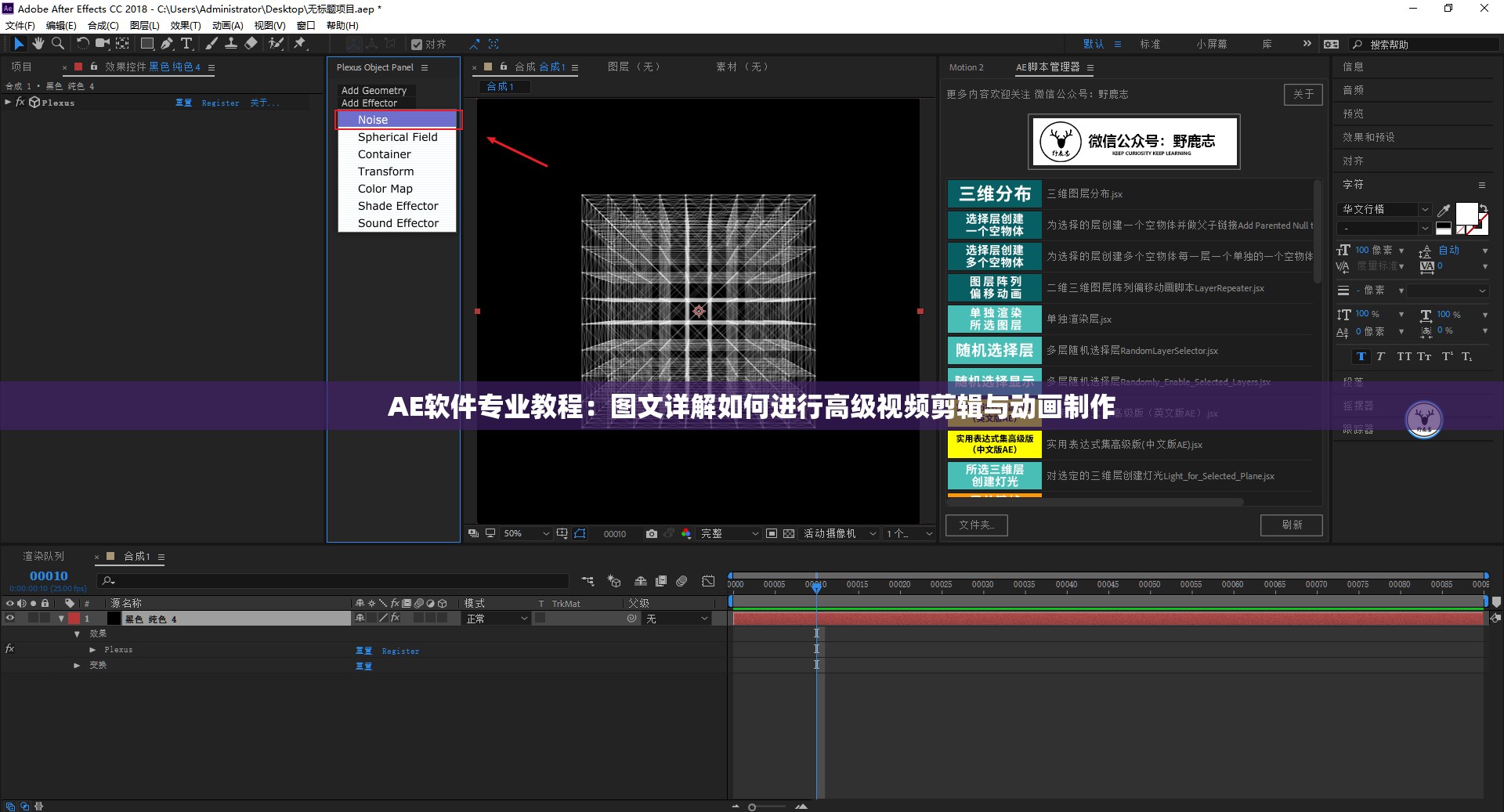This screenshot has width=1504, height=812.
Task: Click the red label color of layer 1
Action: coord(74,619)
